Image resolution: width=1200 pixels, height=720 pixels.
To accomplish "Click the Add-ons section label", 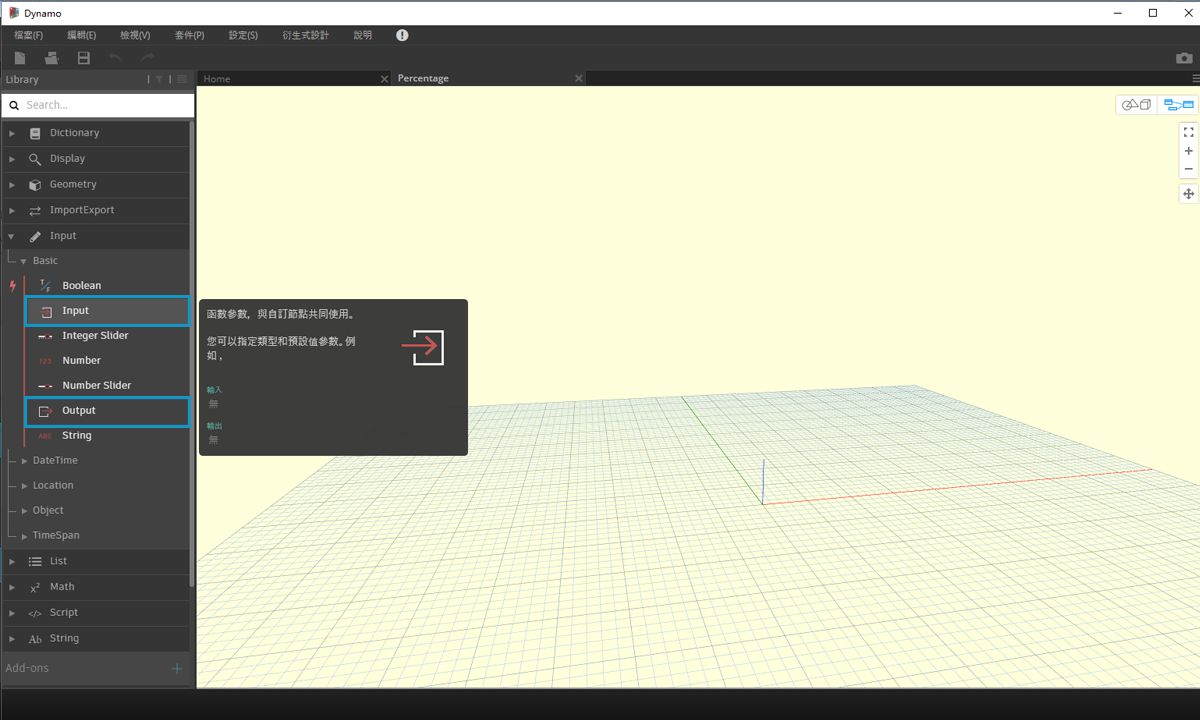I will 27,668.
